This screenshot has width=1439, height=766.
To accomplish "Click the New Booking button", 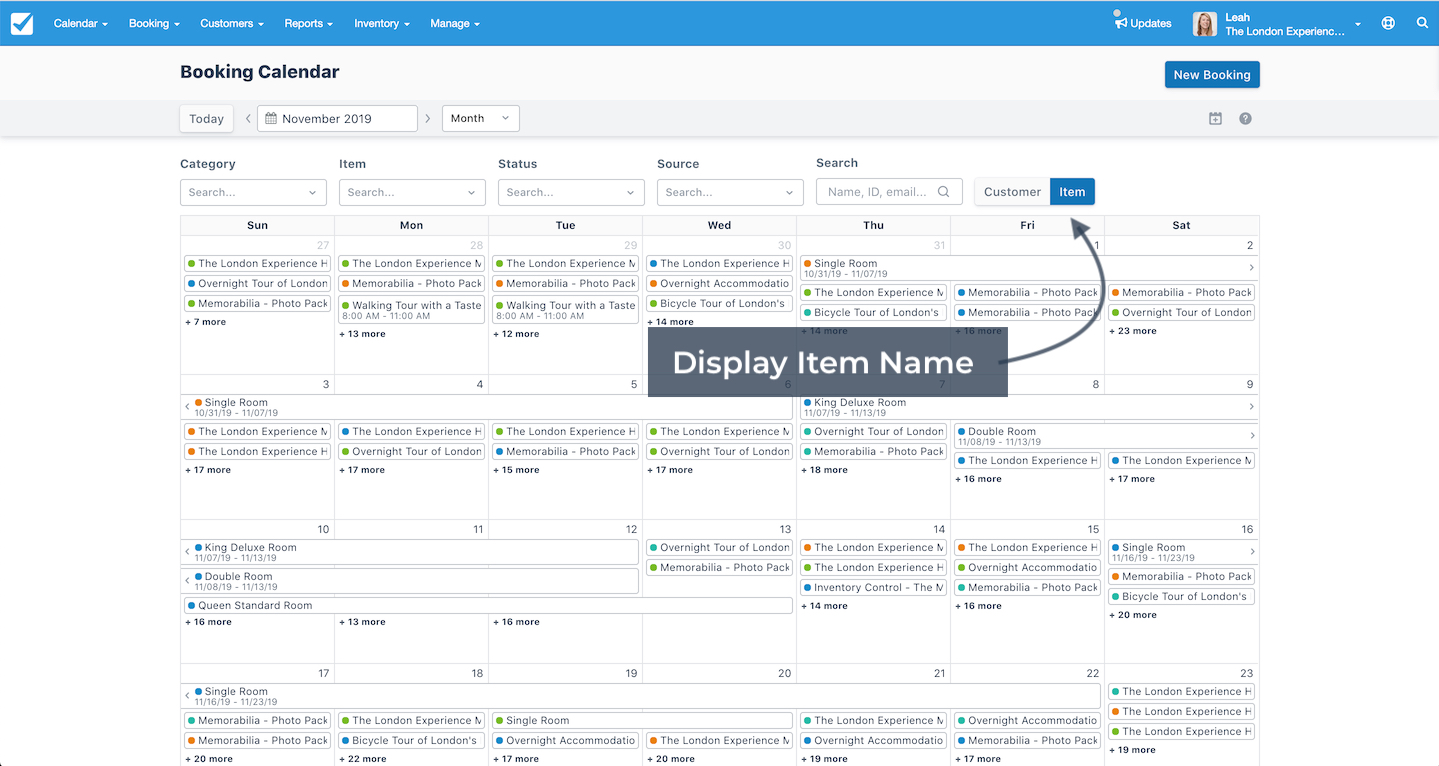I will (1212, 75).
